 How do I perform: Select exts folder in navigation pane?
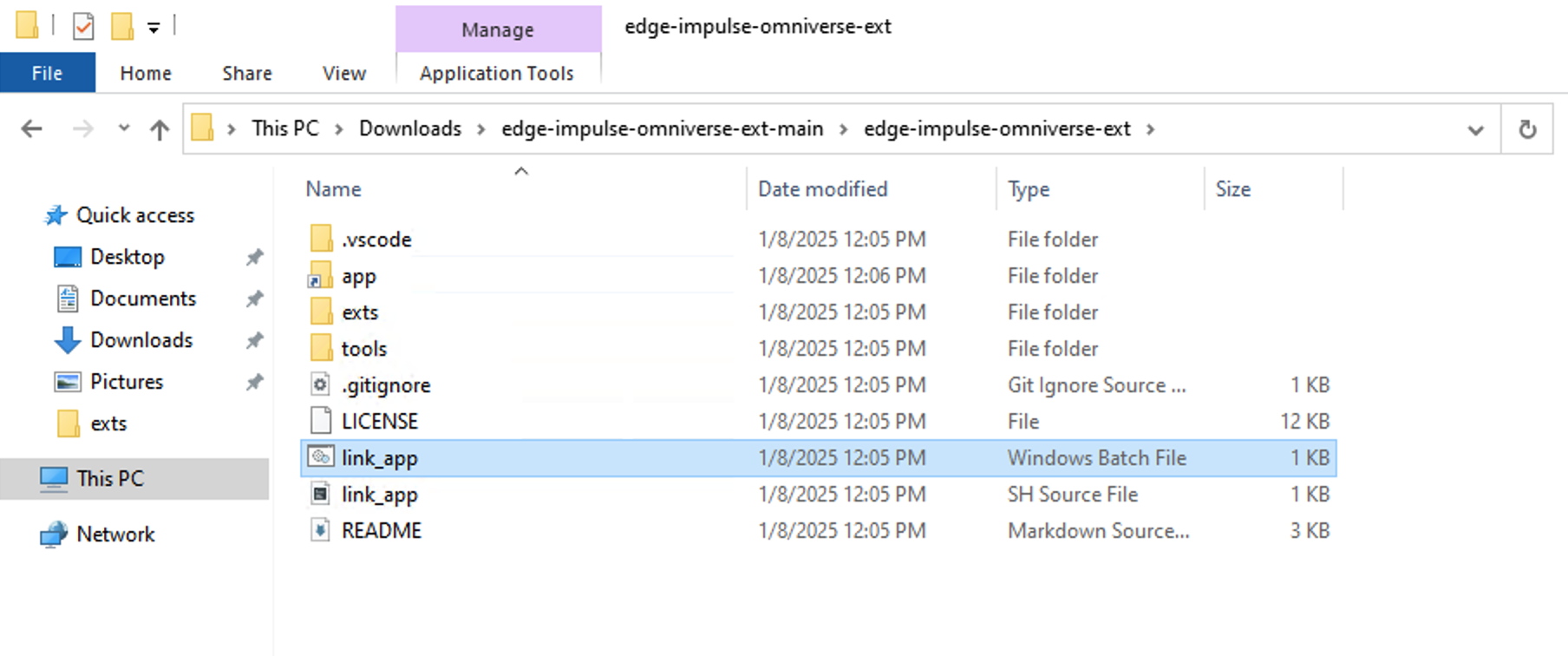pyautogui.click(x=109, y=423)
